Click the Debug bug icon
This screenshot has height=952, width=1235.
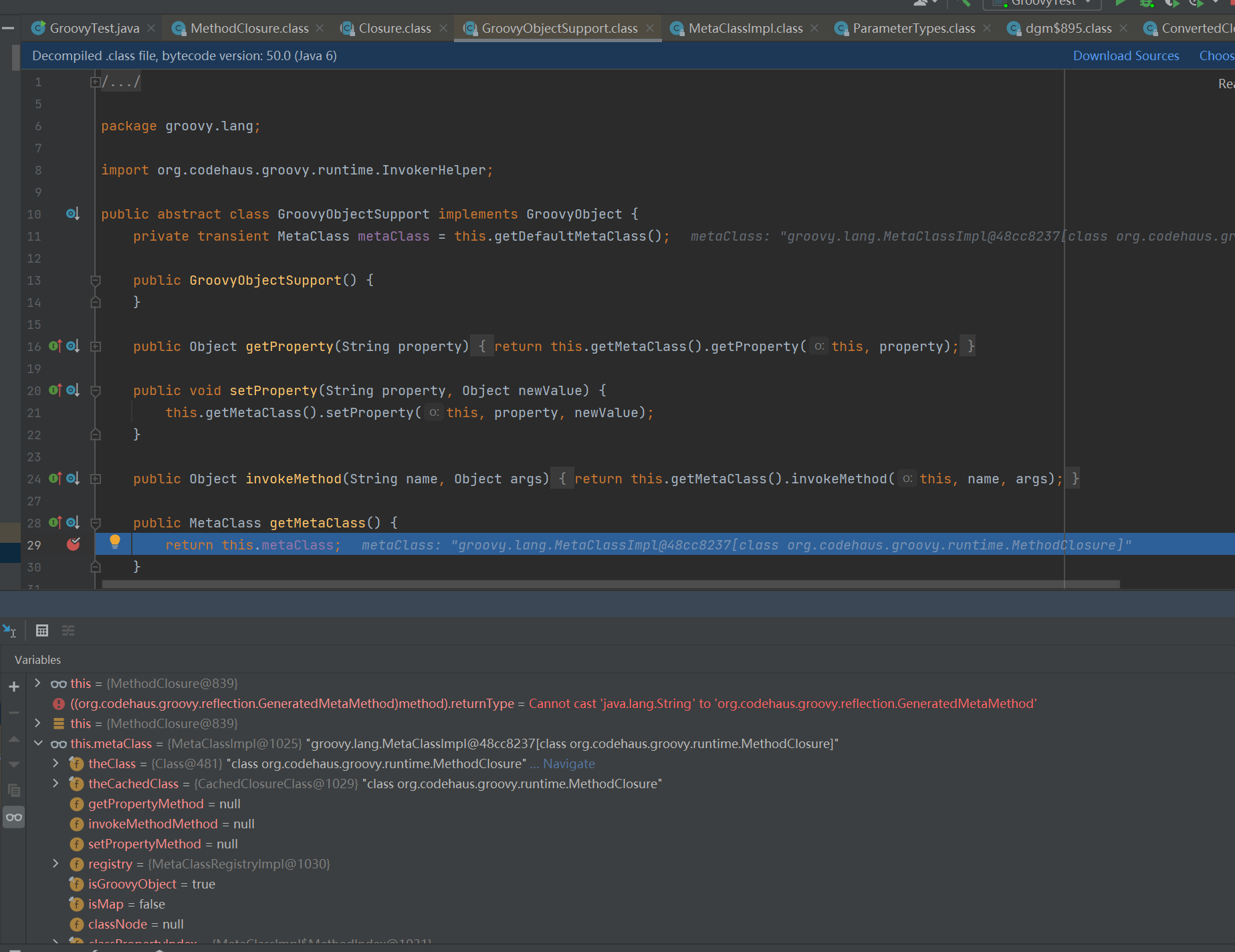1147,3
